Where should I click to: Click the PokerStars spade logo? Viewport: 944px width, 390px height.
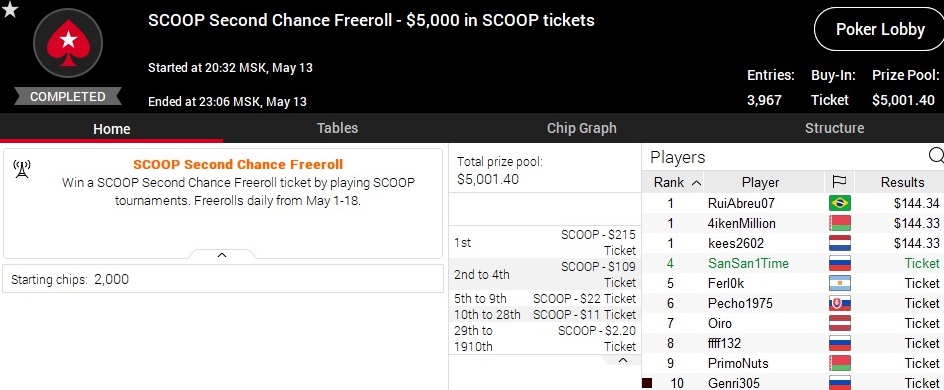[x=68, y=43]
